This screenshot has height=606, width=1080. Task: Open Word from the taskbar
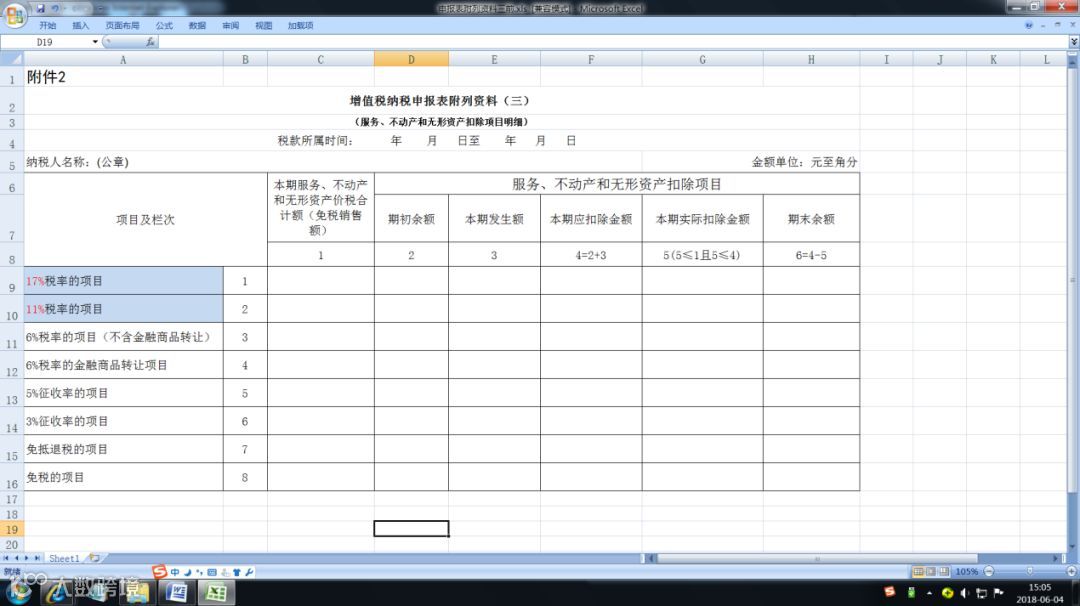(x=177, y=592)
